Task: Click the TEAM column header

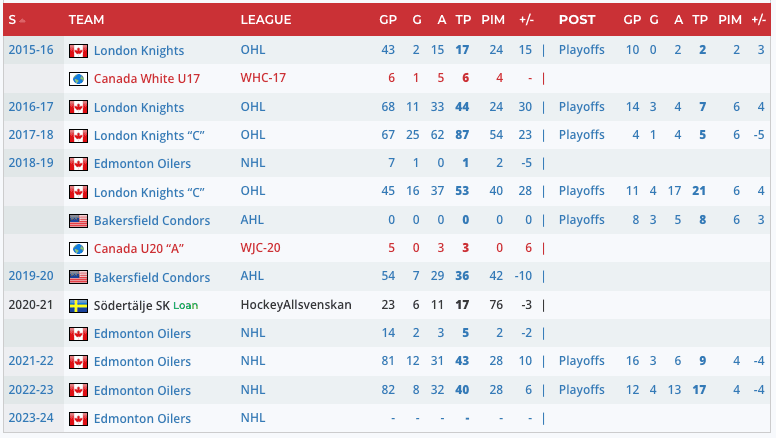Action: pyautogui.click(x=87, y=20)
